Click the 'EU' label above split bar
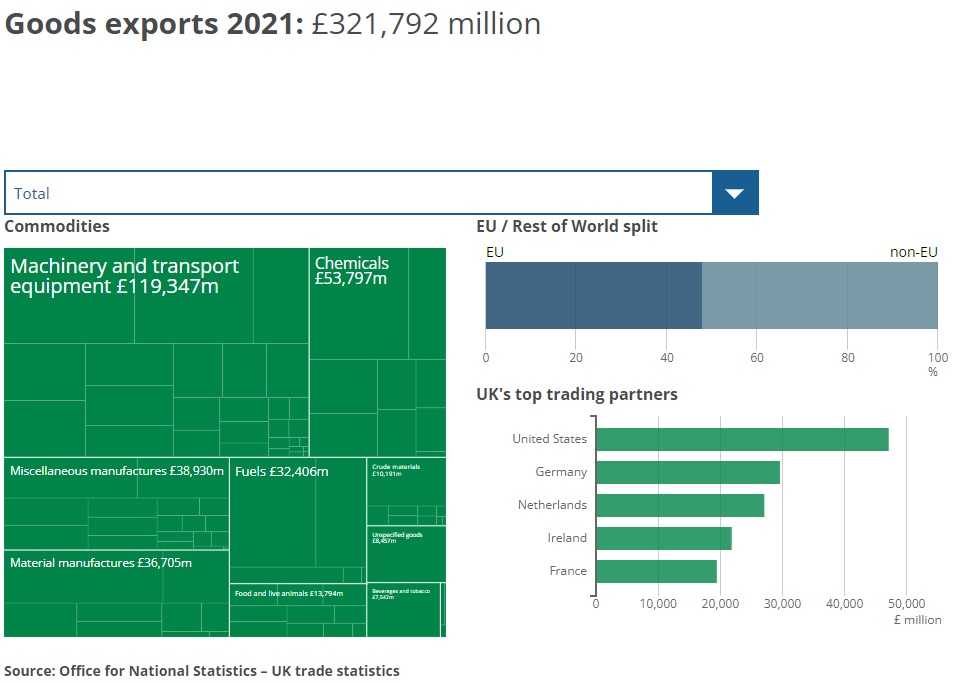Viewport: 954px width, 683px height. pyautogui.click(x=495, y=252)
